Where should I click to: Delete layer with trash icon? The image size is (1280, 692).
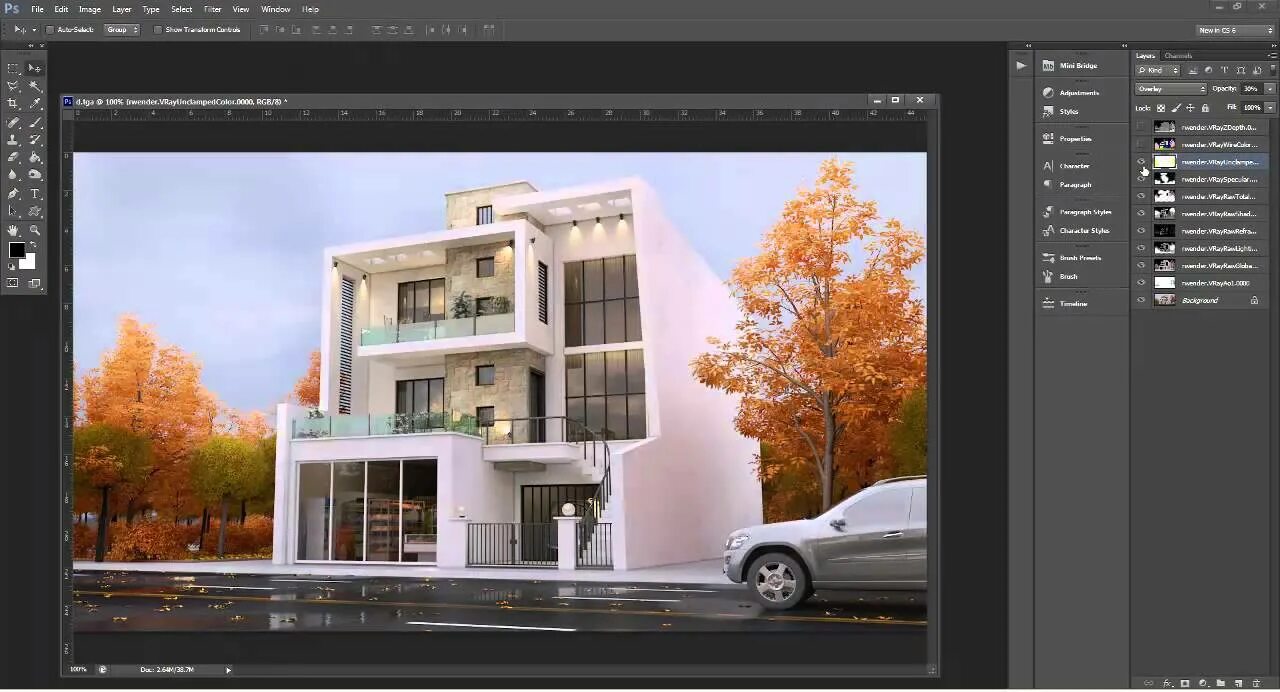tap(1256, 683)
